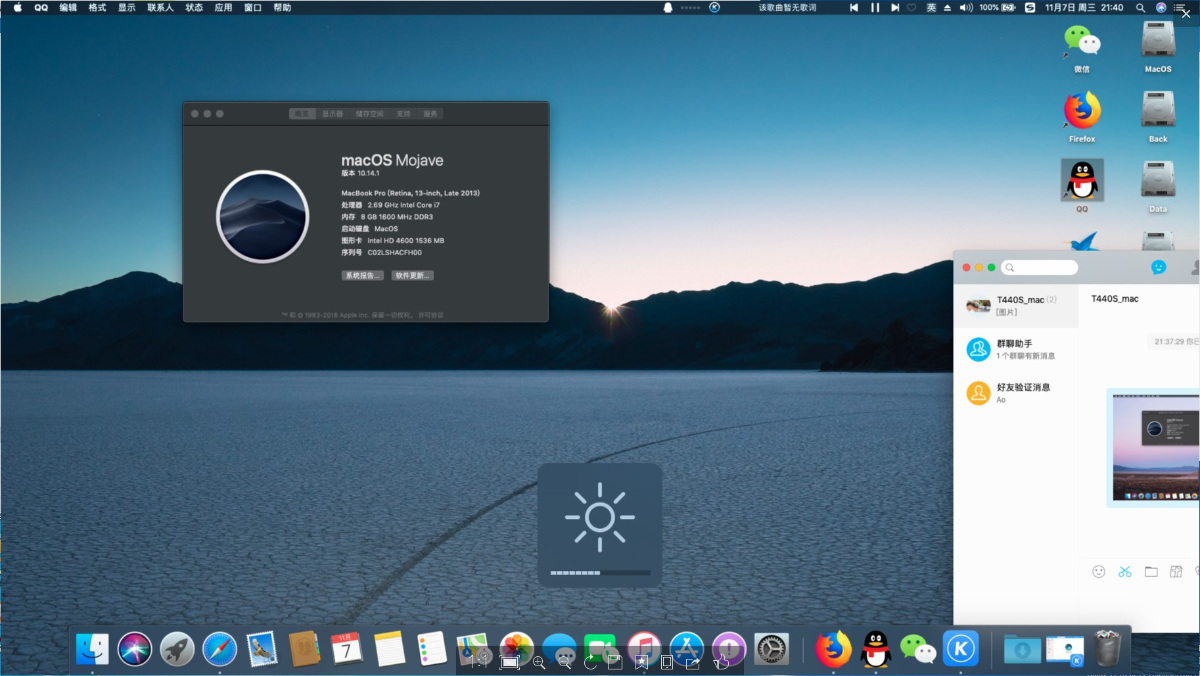1200x676 pixels.
Task: Open the 联系人 menu
Action: 160,7
